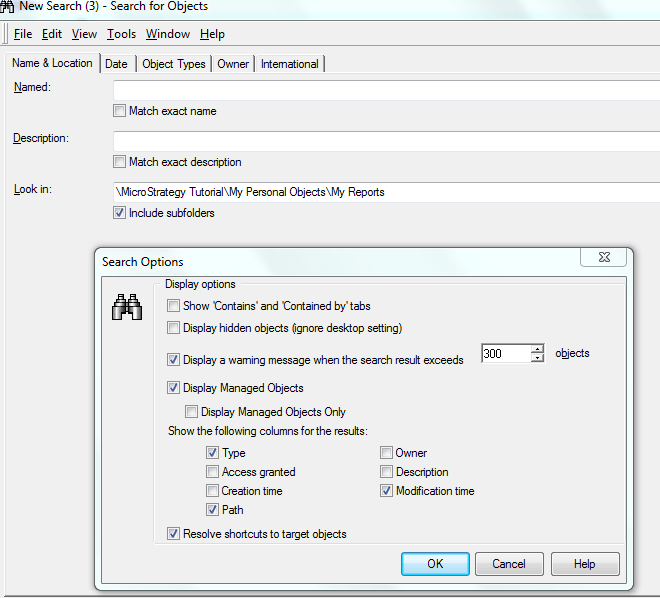Open the Help menu

click(x=212, y=34)
